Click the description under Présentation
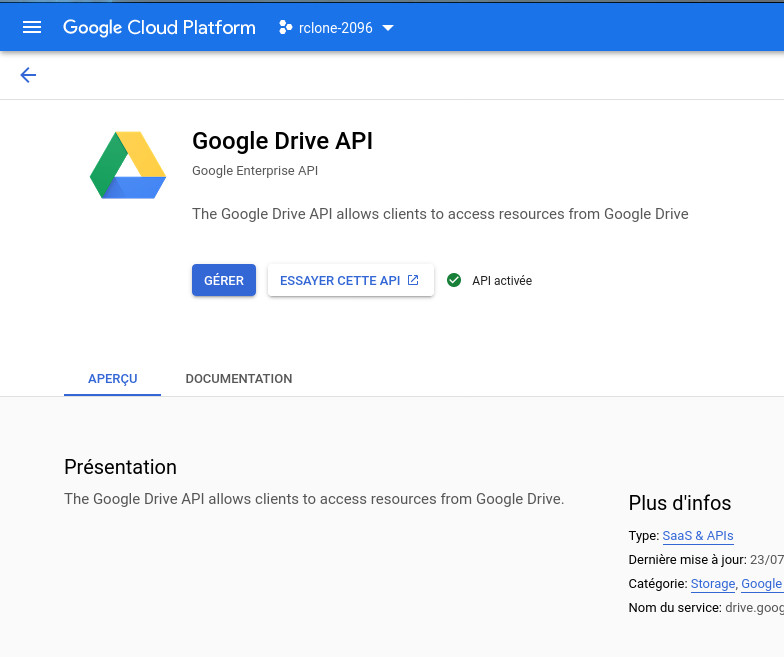Screen dimensions: 784x657 coord(314,499)
